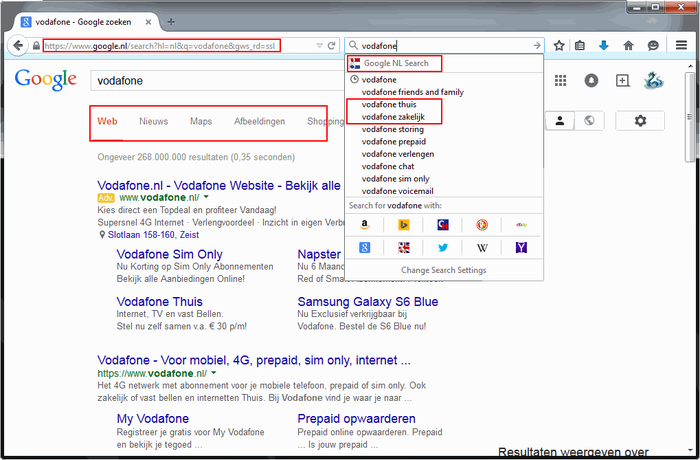Open the Prepaid opwaarderen link
Viewport: 700px width, 460px height.
tap(356, 418)
